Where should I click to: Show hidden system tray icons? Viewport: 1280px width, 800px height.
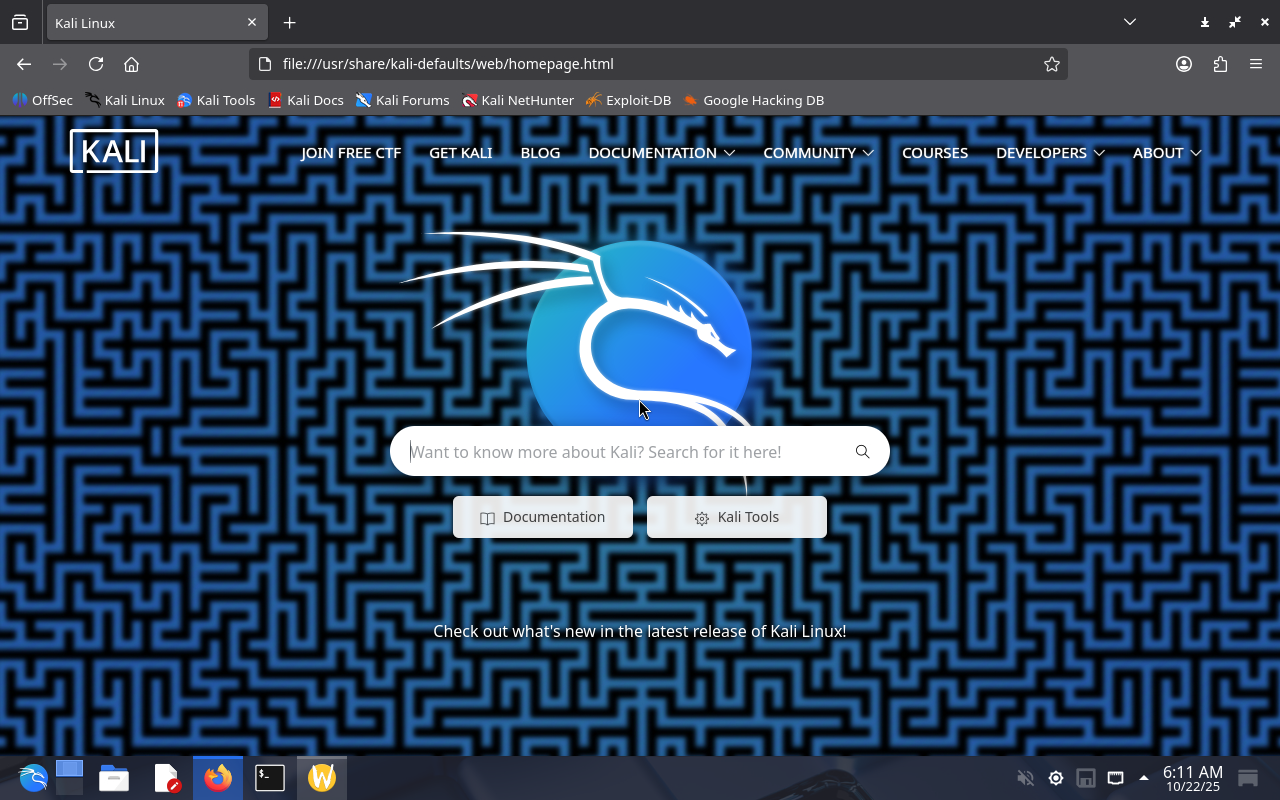[1144, 778]
